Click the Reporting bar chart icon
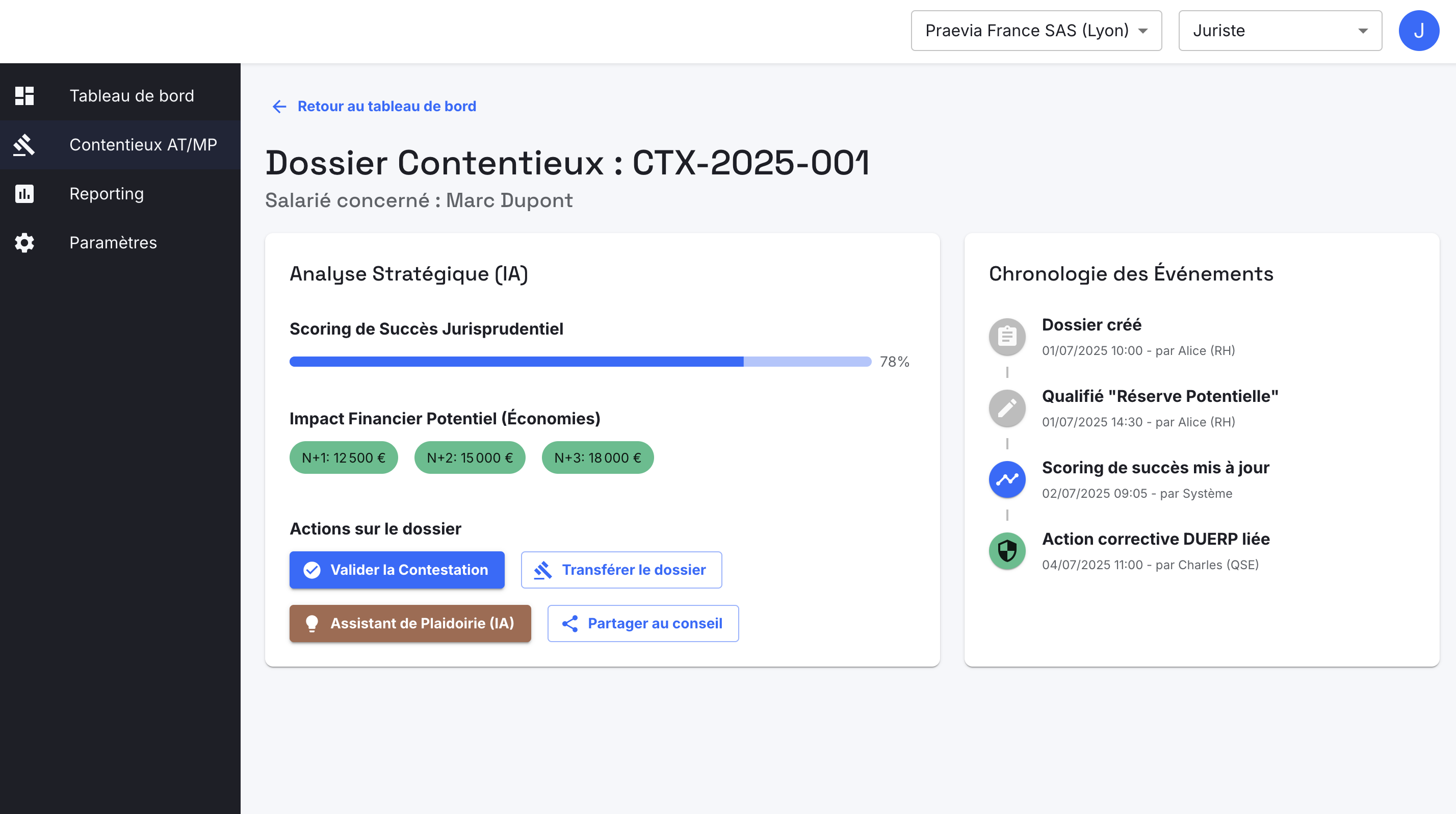Image resolution: width=1456 pixels, height=814 pixels. pos(24,194)
